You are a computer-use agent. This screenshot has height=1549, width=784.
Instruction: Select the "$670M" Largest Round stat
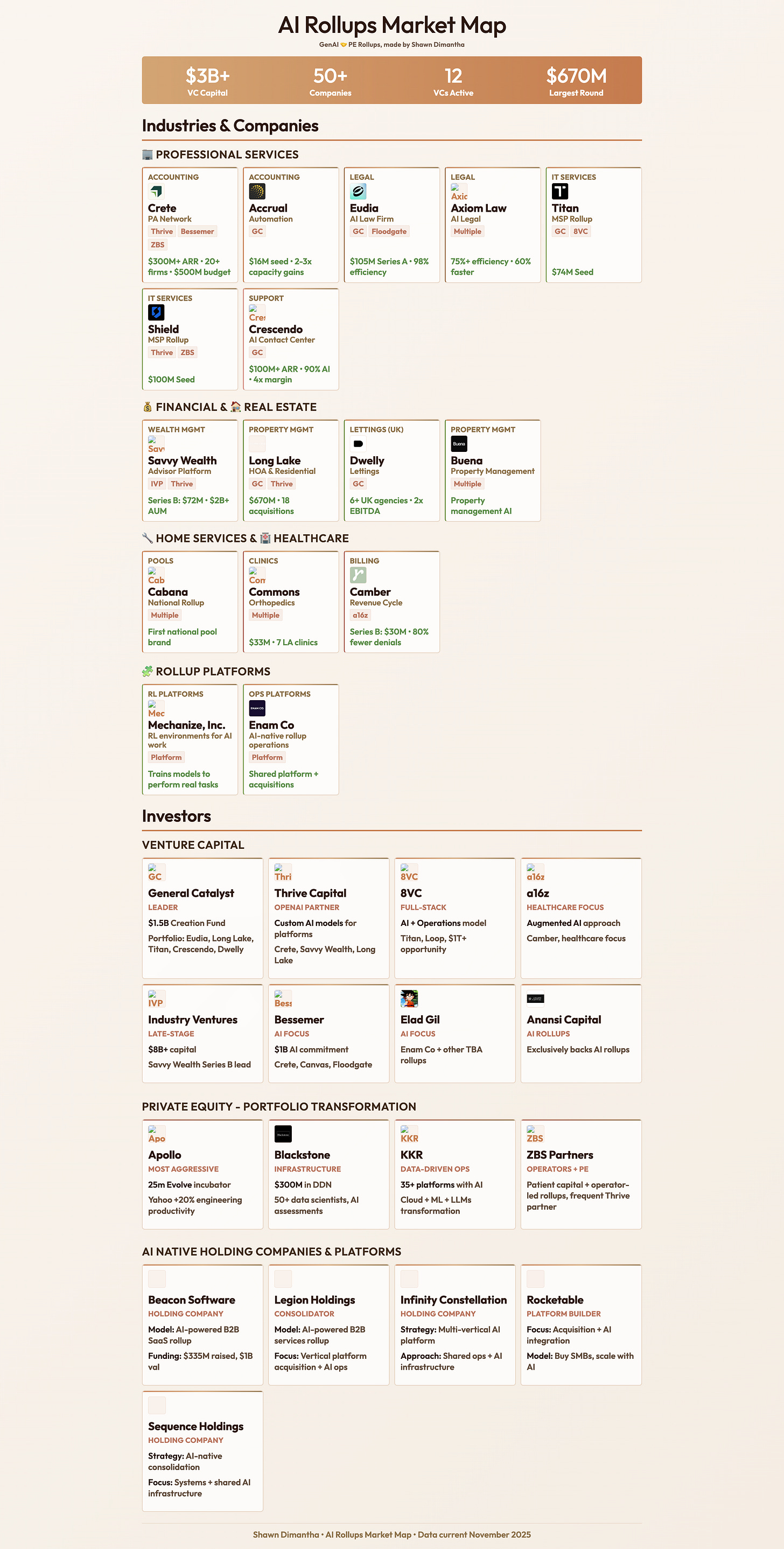[x=576, y=76]
